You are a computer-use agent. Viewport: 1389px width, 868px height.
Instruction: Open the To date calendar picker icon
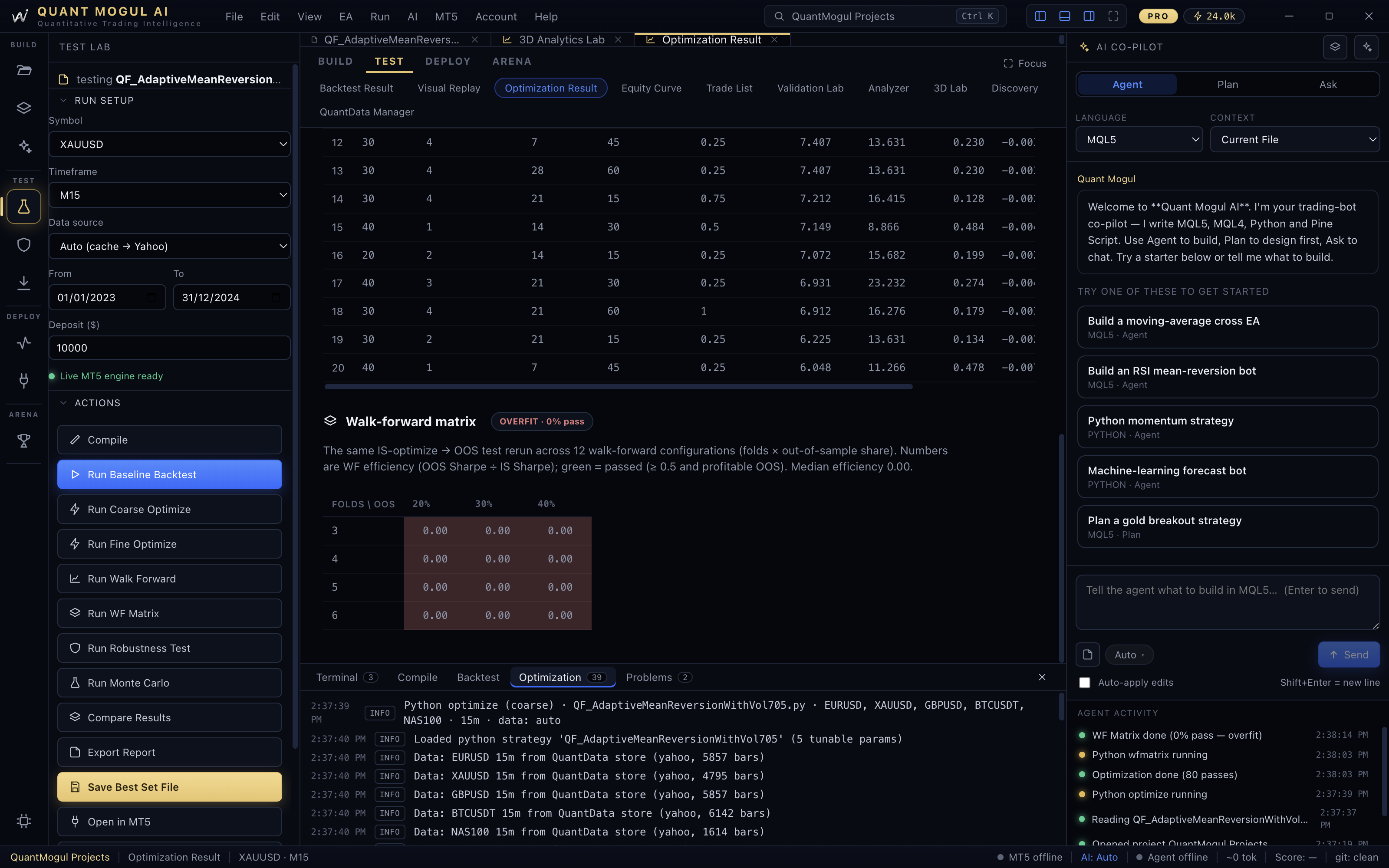[276, 297]
